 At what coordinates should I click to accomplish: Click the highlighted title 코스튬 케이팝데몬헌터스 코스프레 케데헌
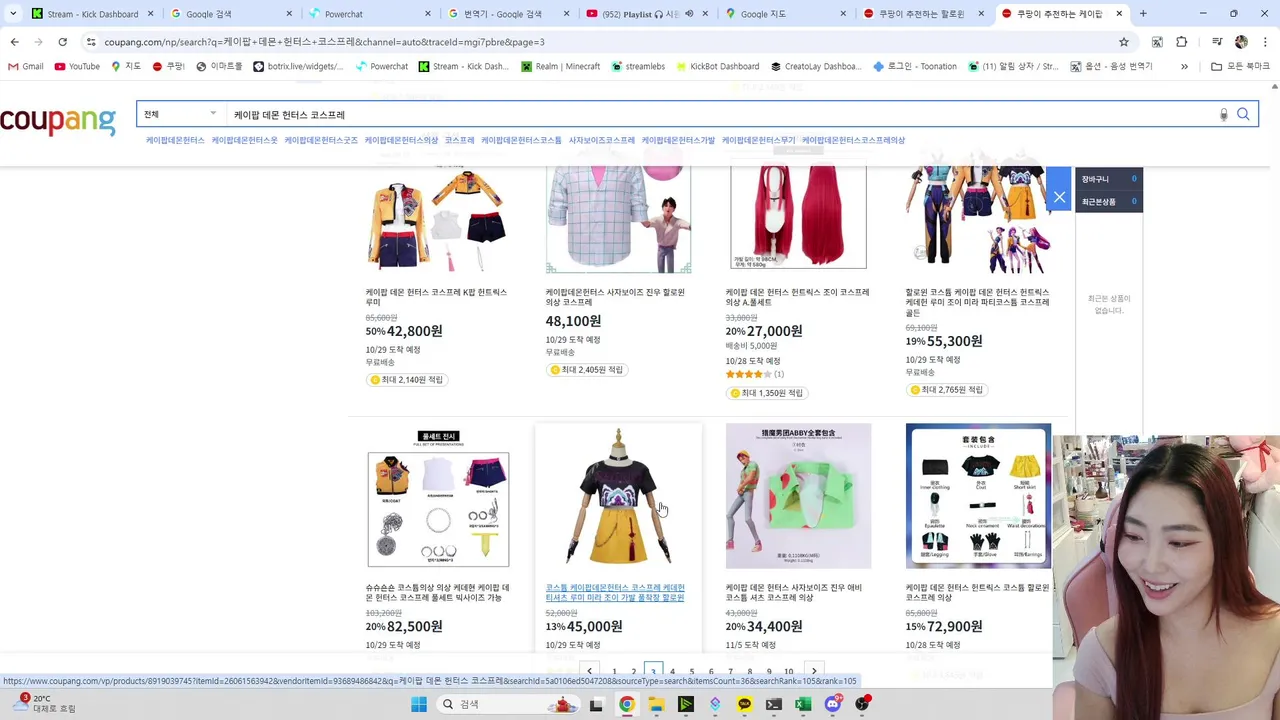click(615, 593)
